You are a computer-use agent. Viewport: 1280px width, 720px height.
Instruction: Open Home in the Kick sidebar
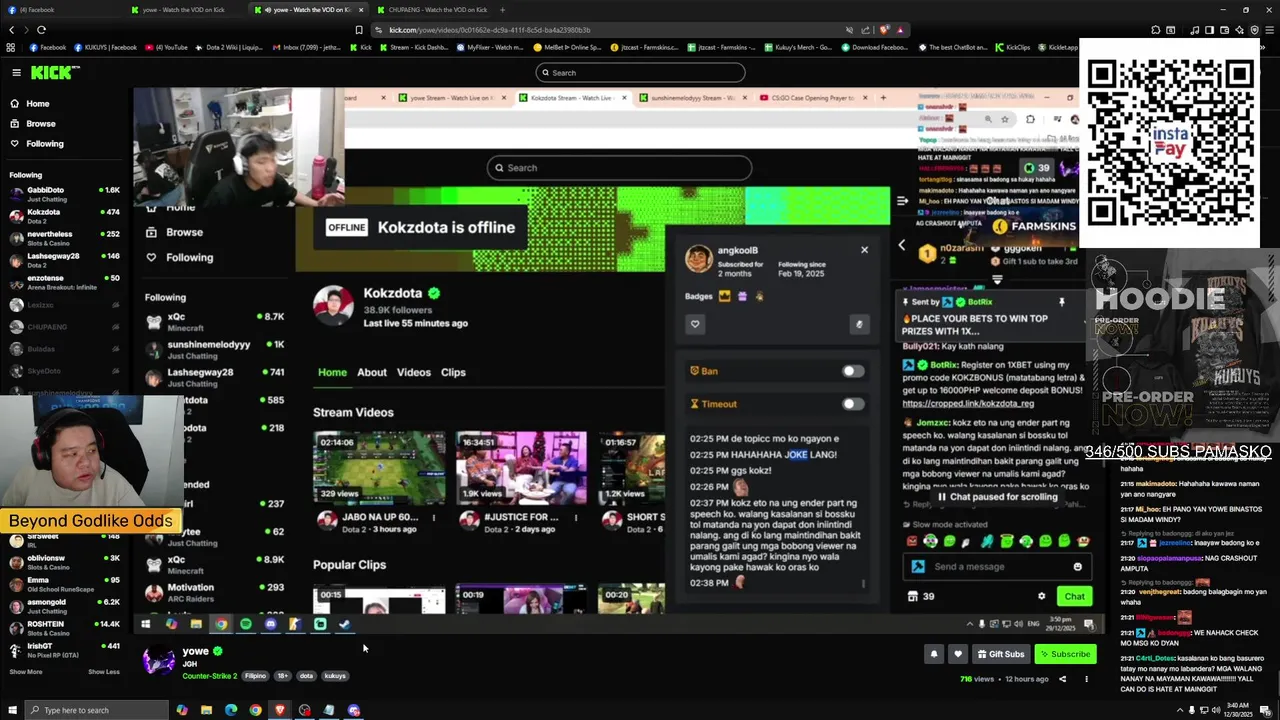(x=37, y=104)
